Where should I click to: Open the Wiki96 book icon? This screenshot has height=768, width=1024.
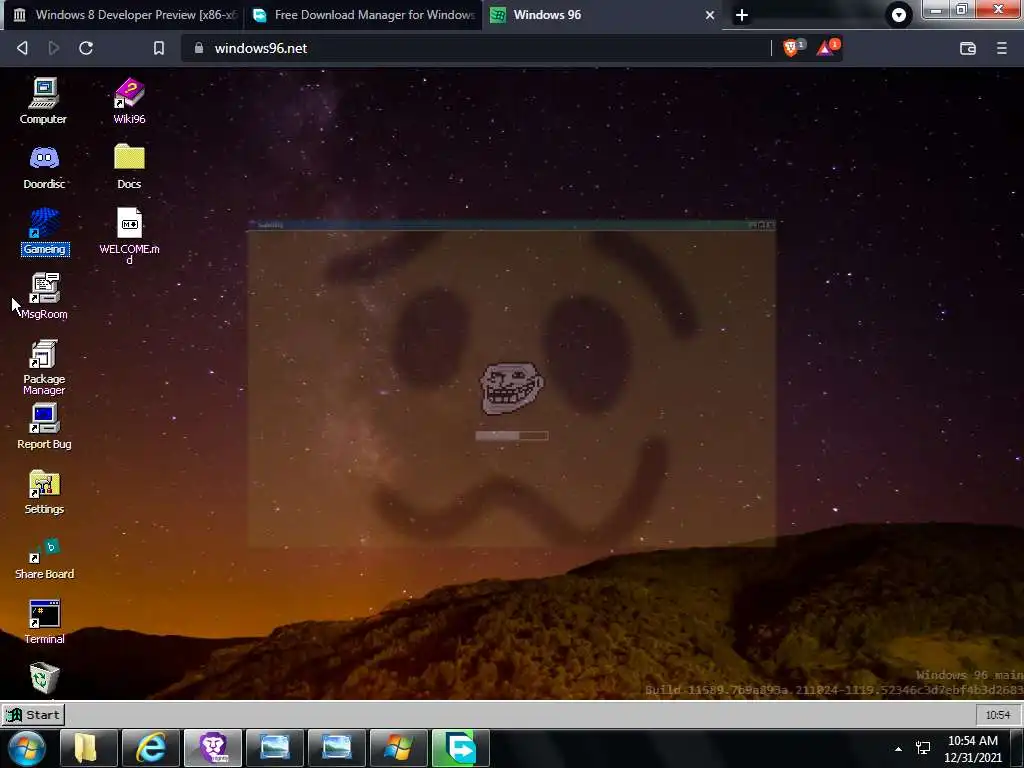(x=129, y=101)
